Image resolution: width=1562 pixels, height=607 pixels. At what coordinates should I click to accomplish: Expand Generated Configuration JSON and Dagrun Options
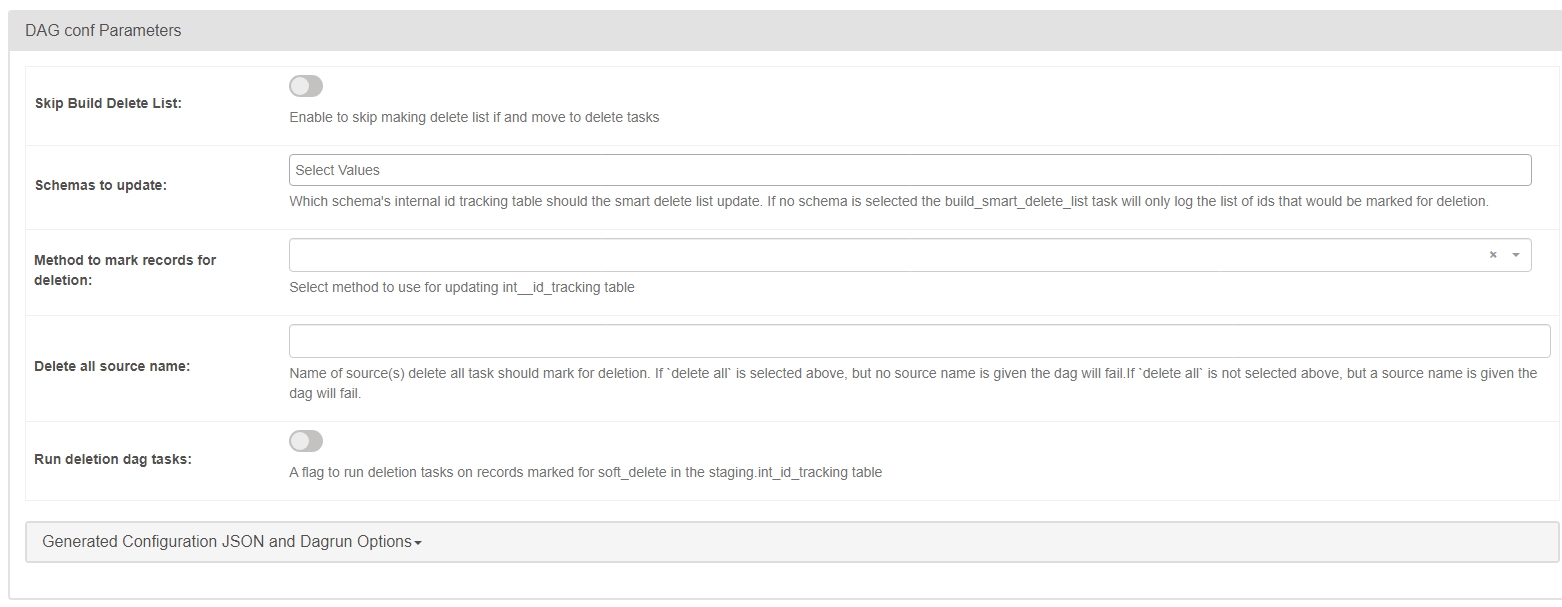[226, 542]
